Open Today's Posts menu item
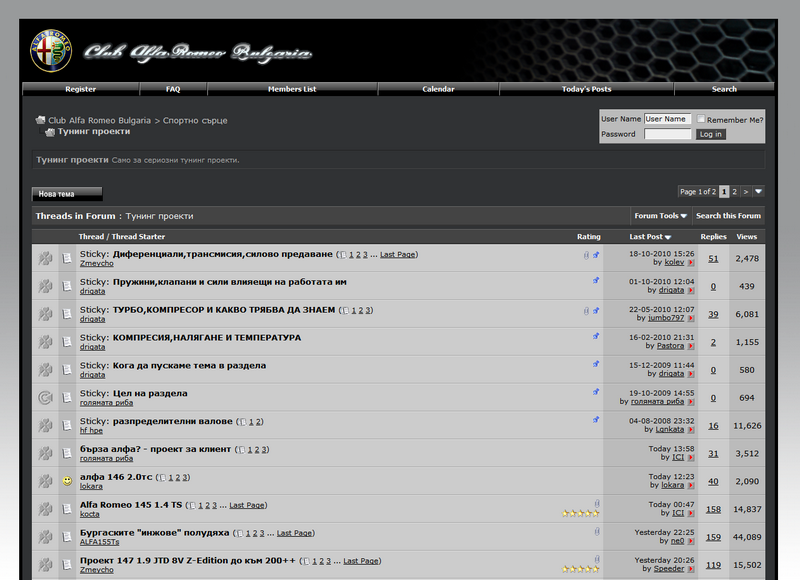 (x=586, y=89)
